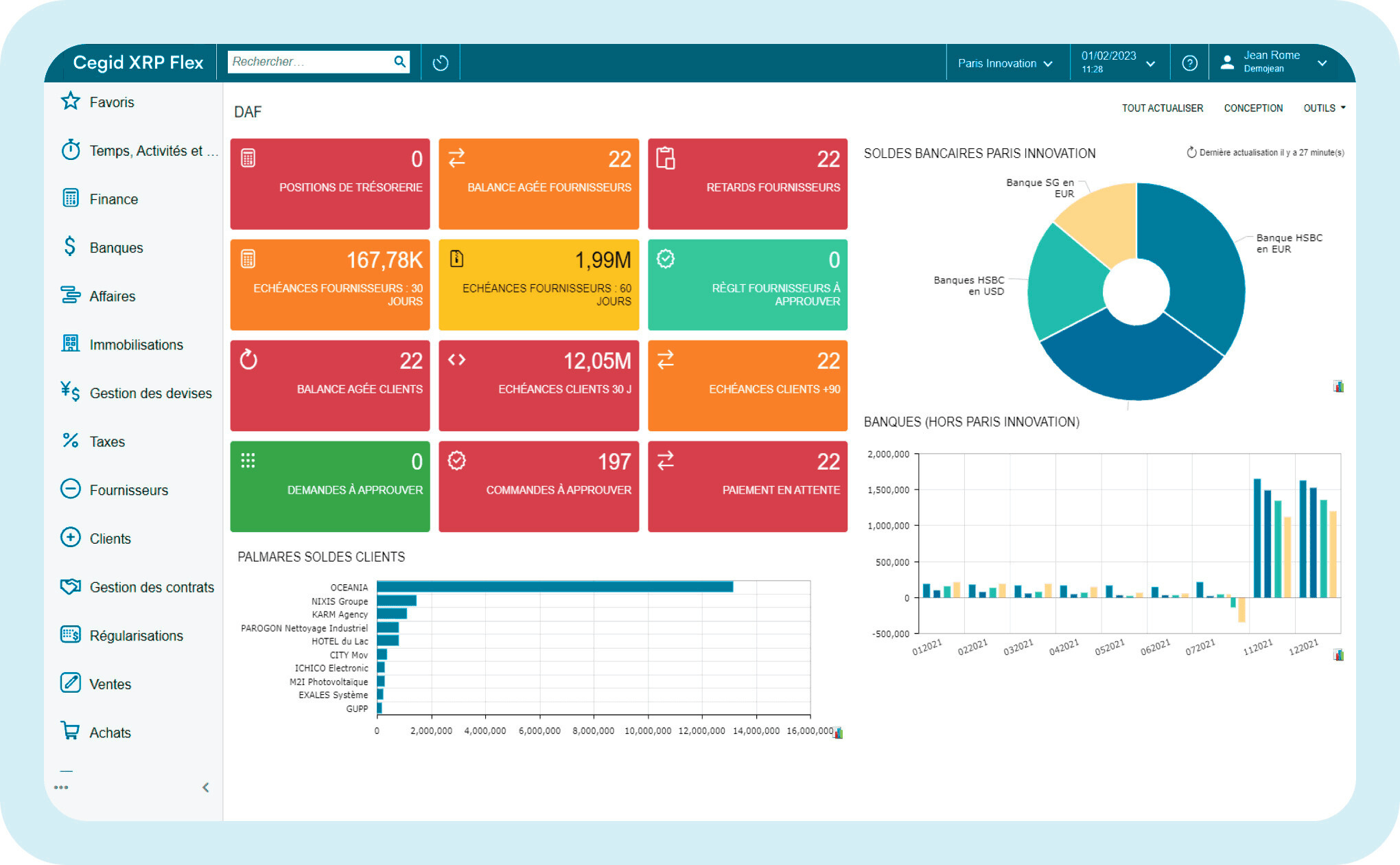The image size is (1400, 865).
Task: Click the CONCEPTION button
Action: tap(1253, 108)
